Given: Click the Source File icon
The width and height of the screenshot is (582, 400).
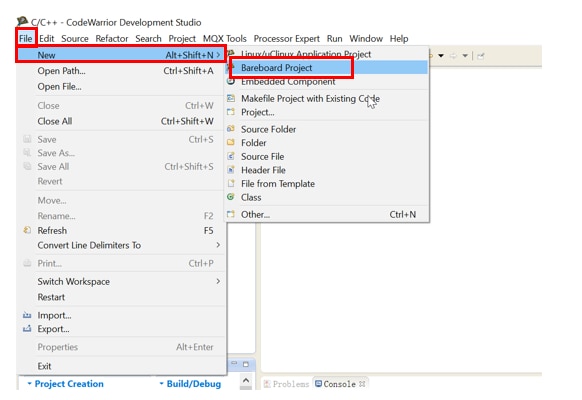Looking at the screenshot, I should click(231, 156).
